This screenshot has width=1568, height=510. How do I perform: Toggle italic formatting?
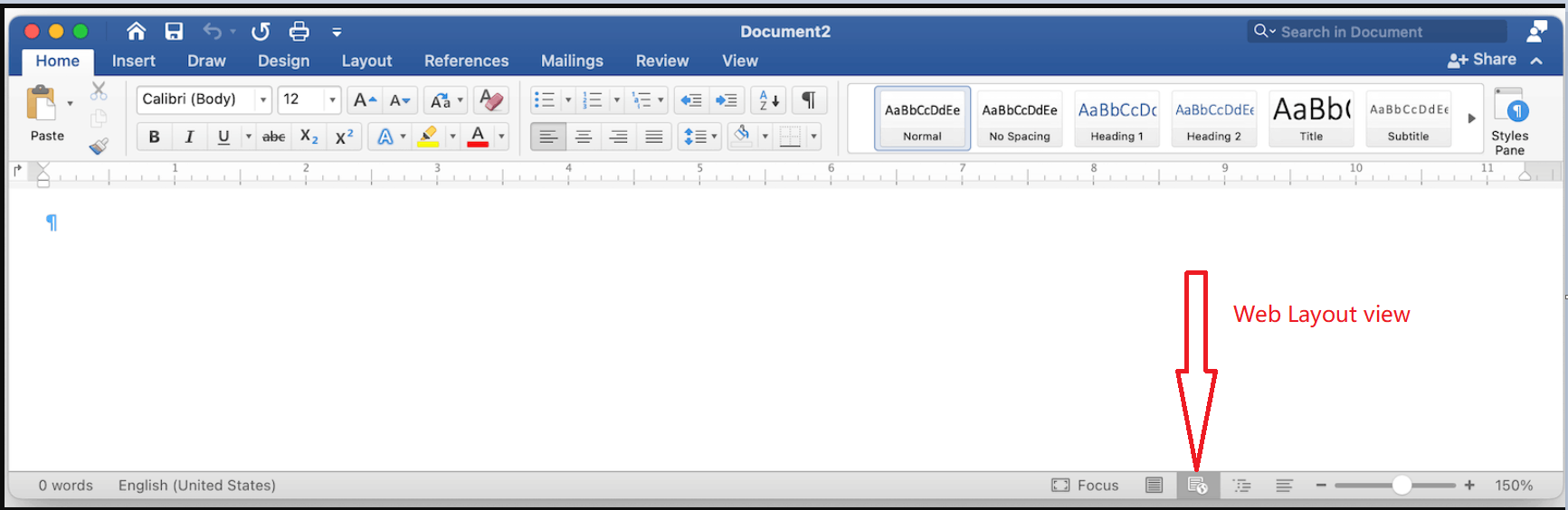pyautogui.click(x=189, y=137)
